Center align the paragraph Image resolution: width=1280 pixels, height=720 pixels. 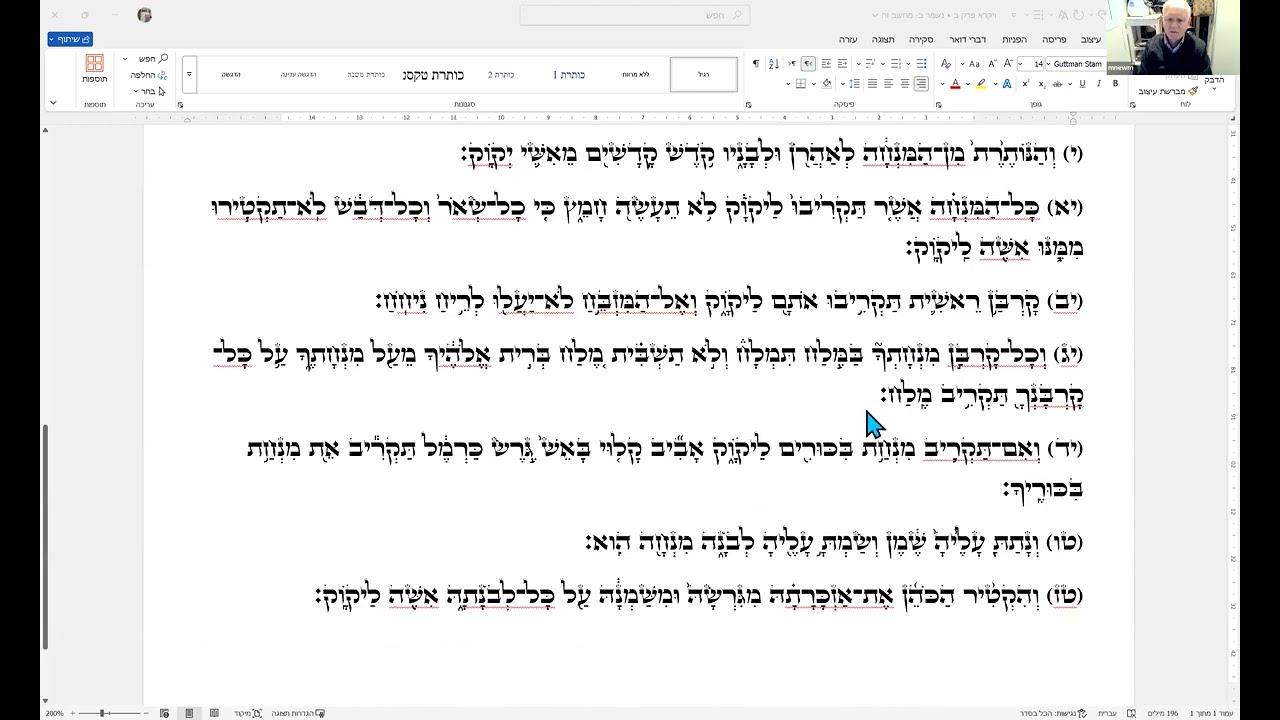tap(905, 84)
